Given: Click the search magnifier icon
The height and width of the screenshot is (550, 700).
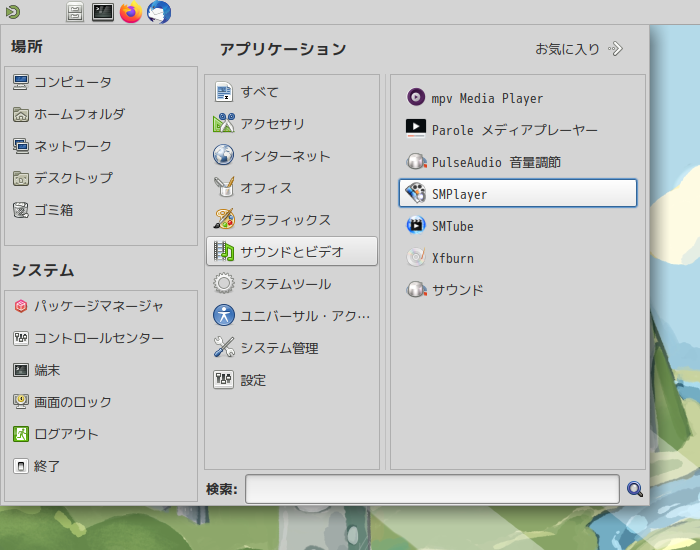Looking at the screenshot, I should coord(634,489).
